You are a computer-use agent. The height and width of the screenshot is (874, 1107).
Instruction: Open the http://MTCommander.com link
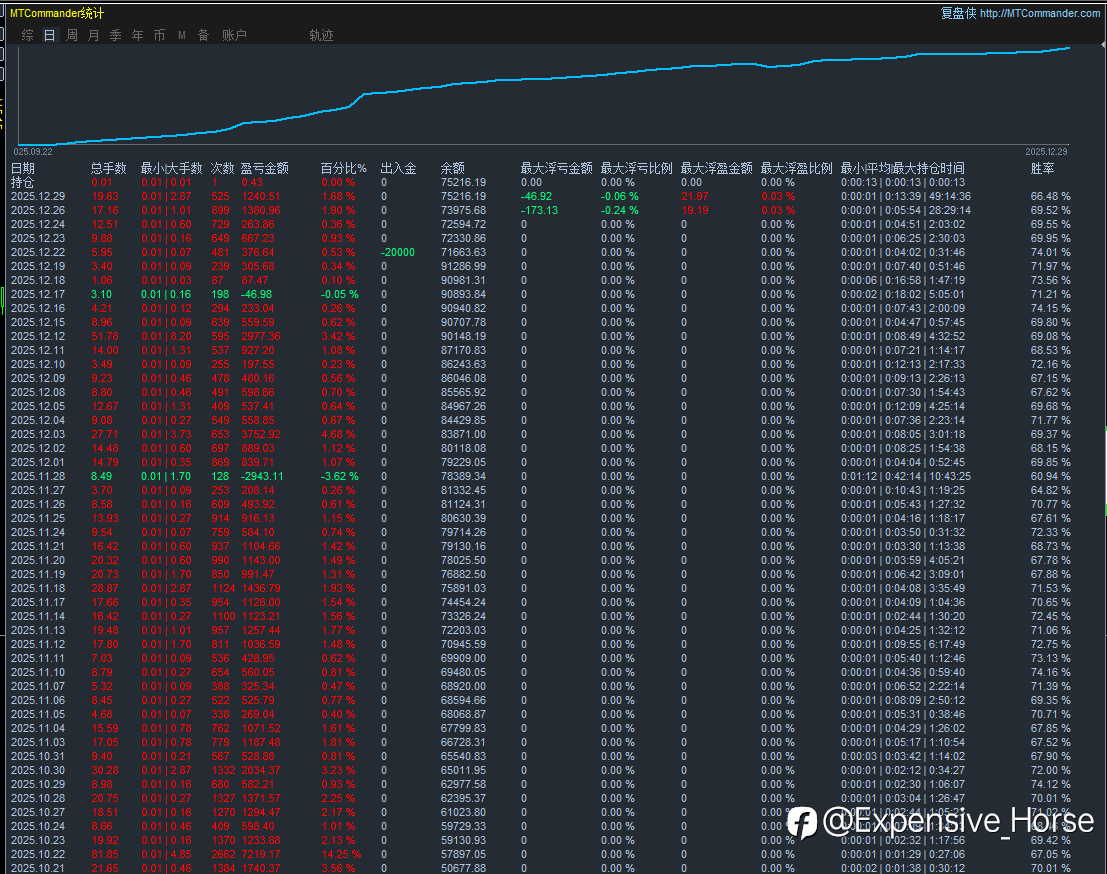tap(1039, 13)
